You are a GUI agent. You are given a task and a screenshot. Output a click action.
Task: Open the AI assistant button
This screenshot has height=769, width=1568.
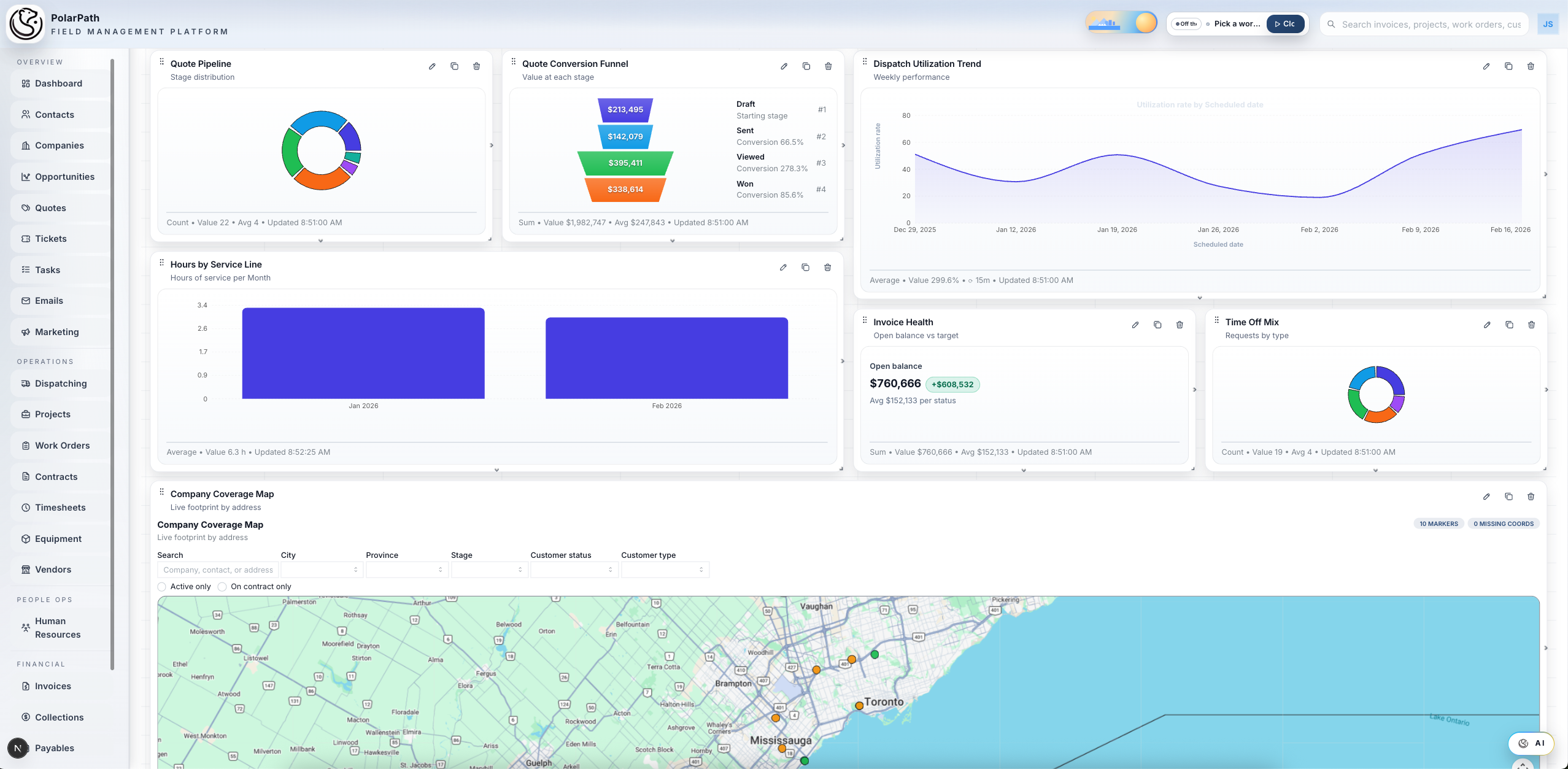1531,743
